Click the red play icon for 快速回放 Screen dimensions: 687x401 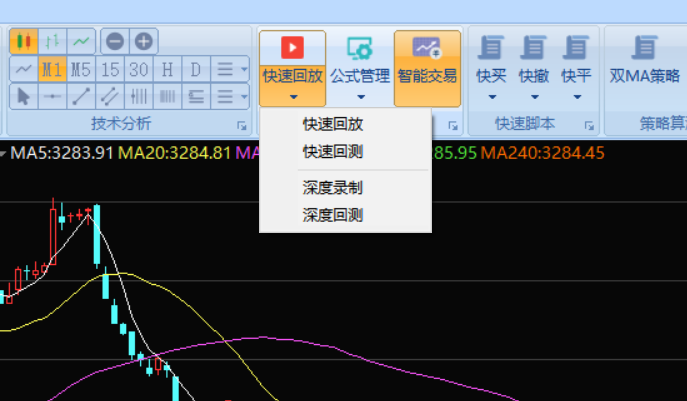(x=293, y=47)
